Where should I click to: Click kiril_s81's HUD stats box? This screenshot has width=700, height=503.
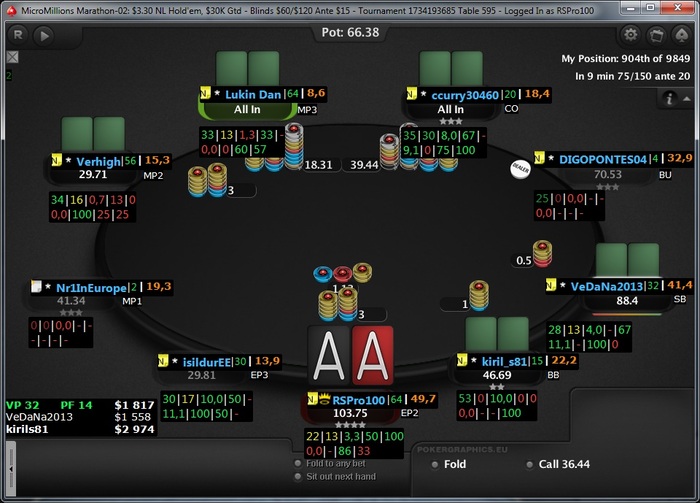coord(497,406)
